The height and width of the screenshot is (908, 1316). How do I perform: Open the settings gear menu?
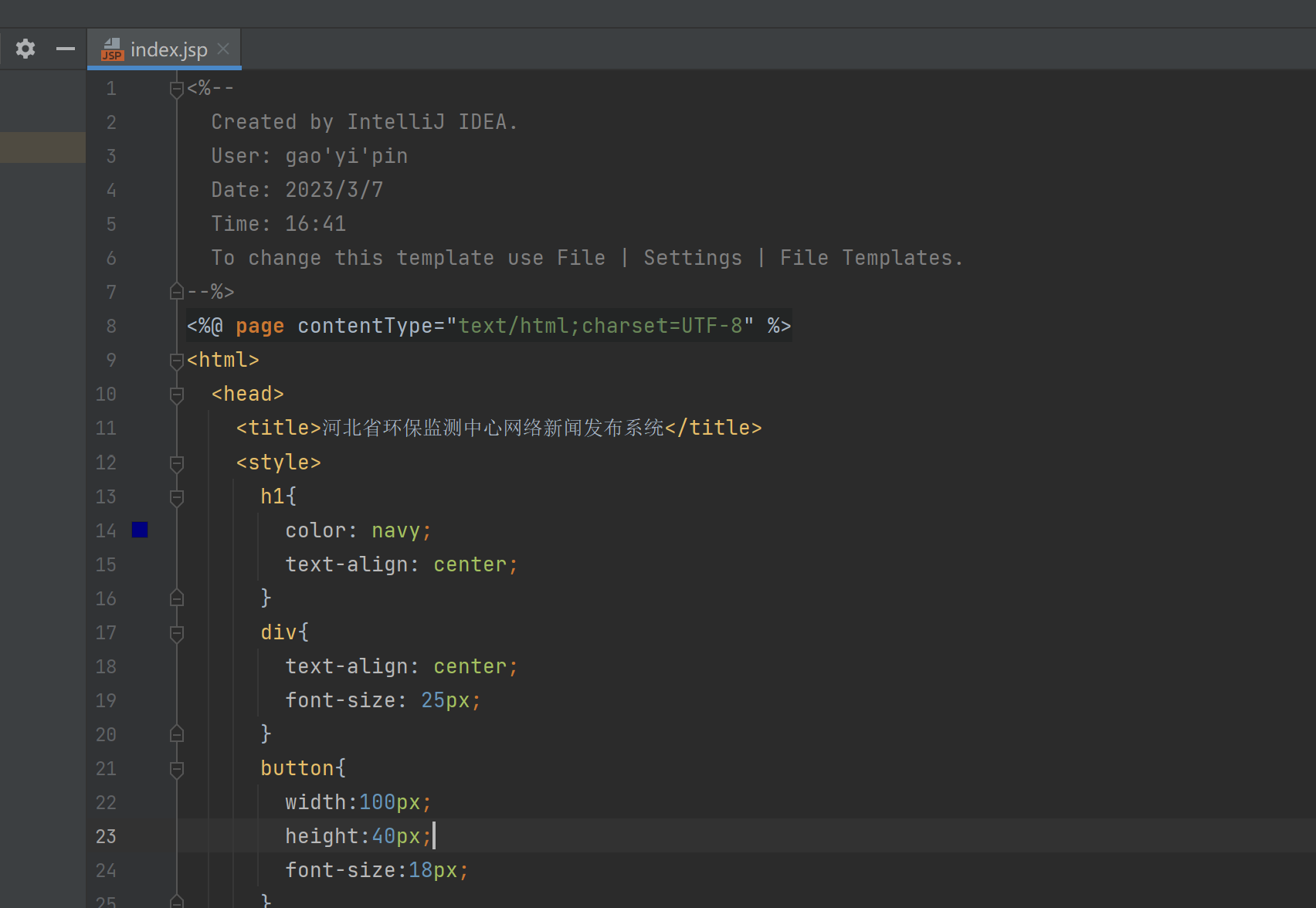click(25, 49)
